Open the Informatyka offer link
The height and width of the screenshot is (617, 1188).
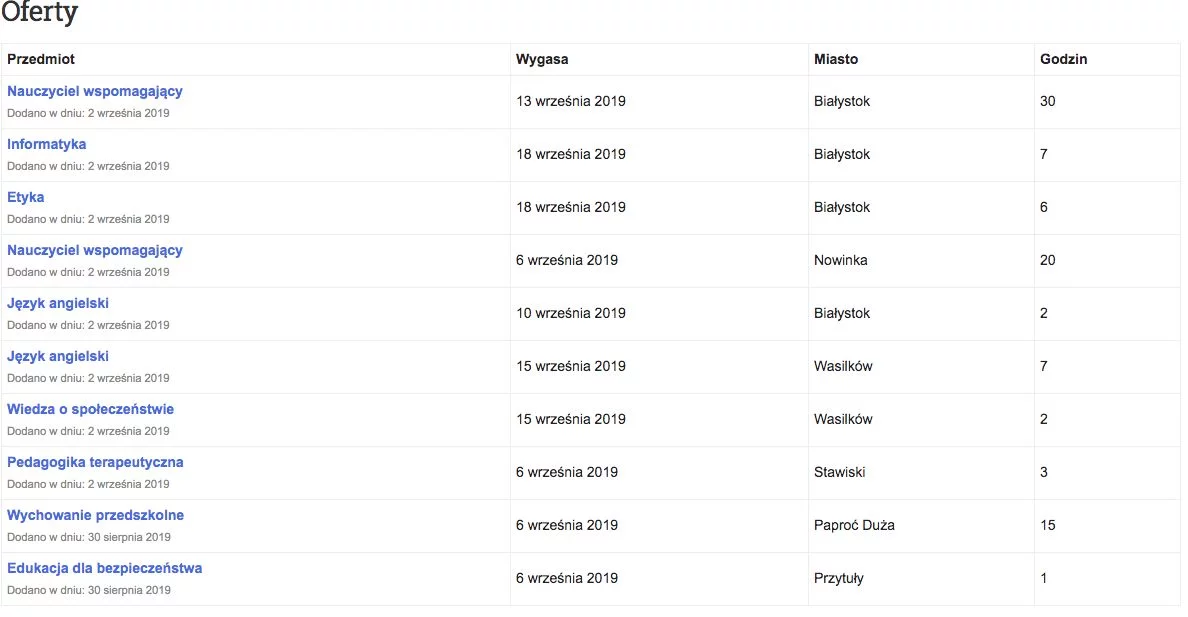(x=46, y=144)
